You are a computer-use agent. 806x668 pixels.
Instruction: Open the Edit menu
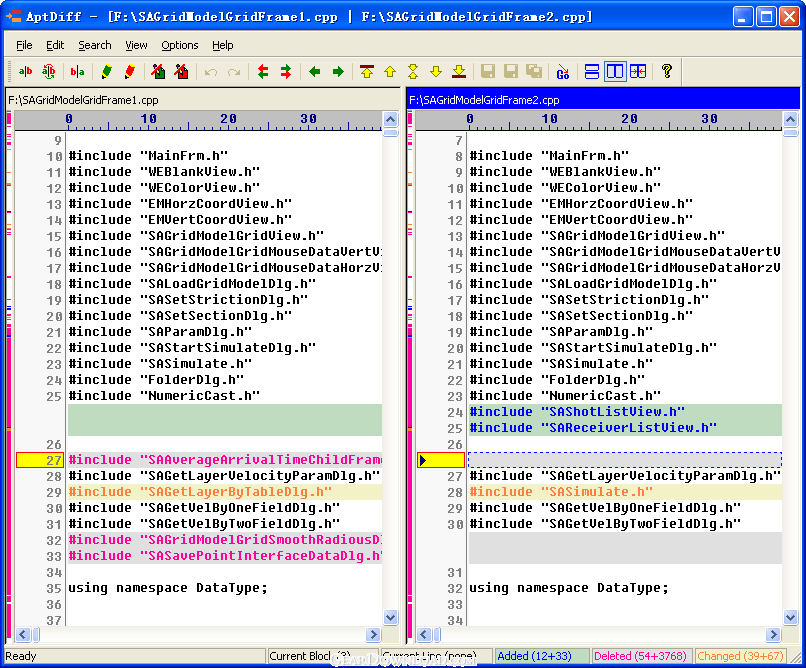(55, 45)
